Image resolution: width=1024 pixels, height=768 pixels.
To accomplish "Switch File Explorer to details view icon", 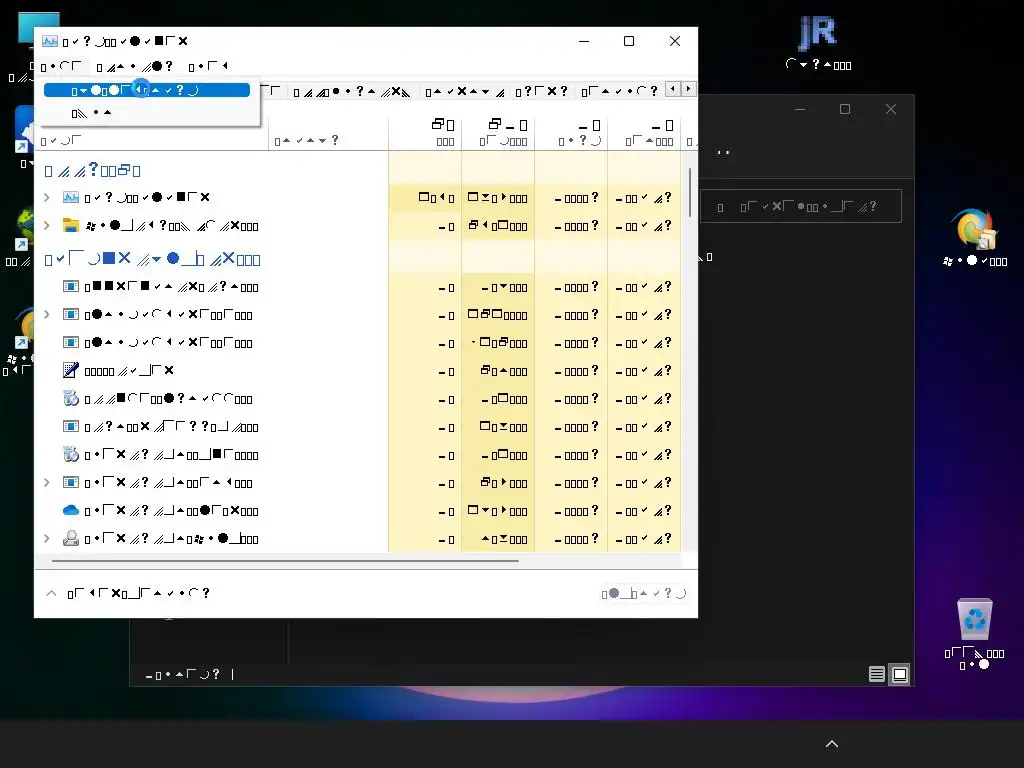I will (876, 674).
